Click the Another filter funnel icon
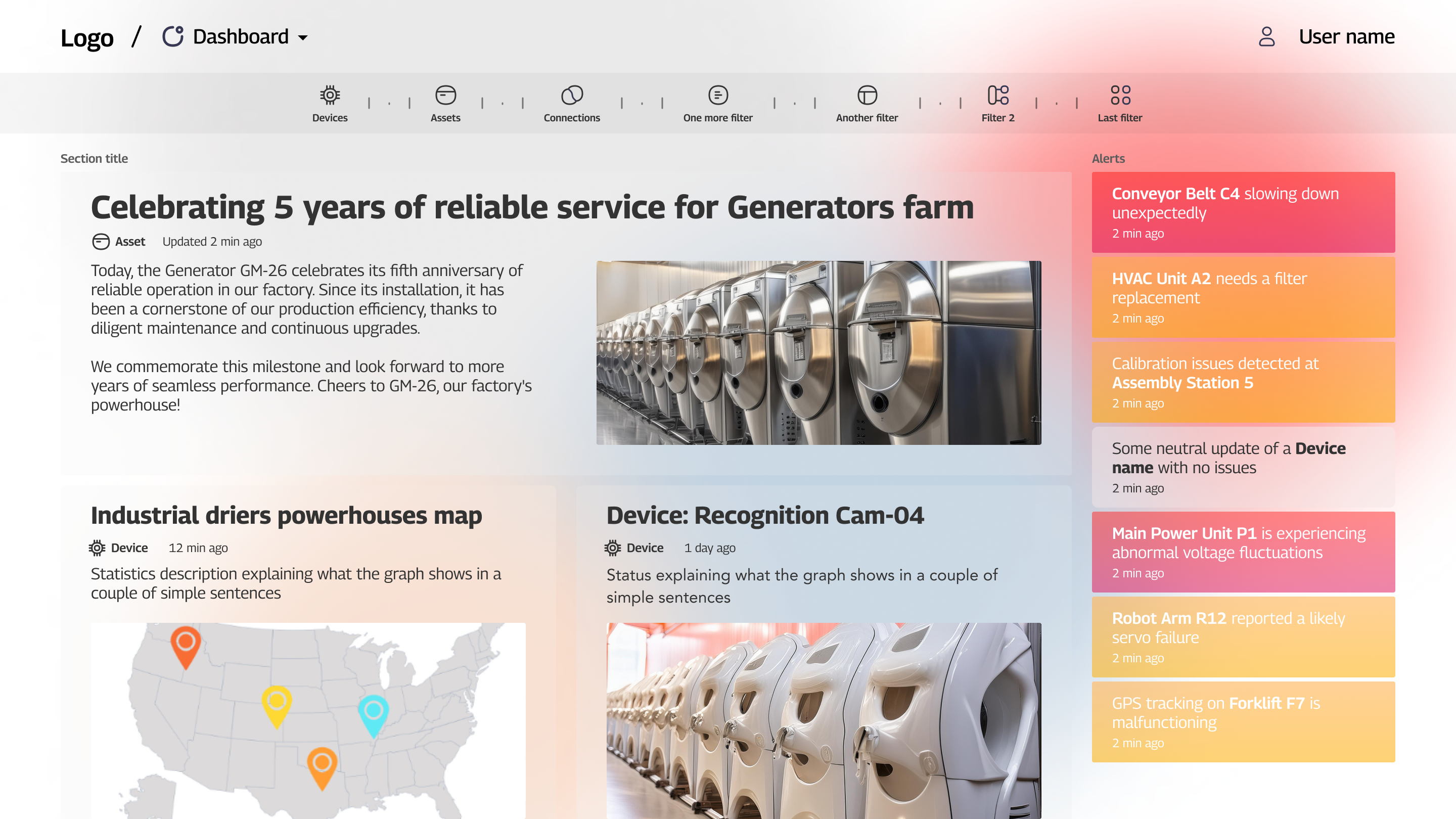Image resolution: width=1456 pixels, height=819 pixels. coord(867,95)
